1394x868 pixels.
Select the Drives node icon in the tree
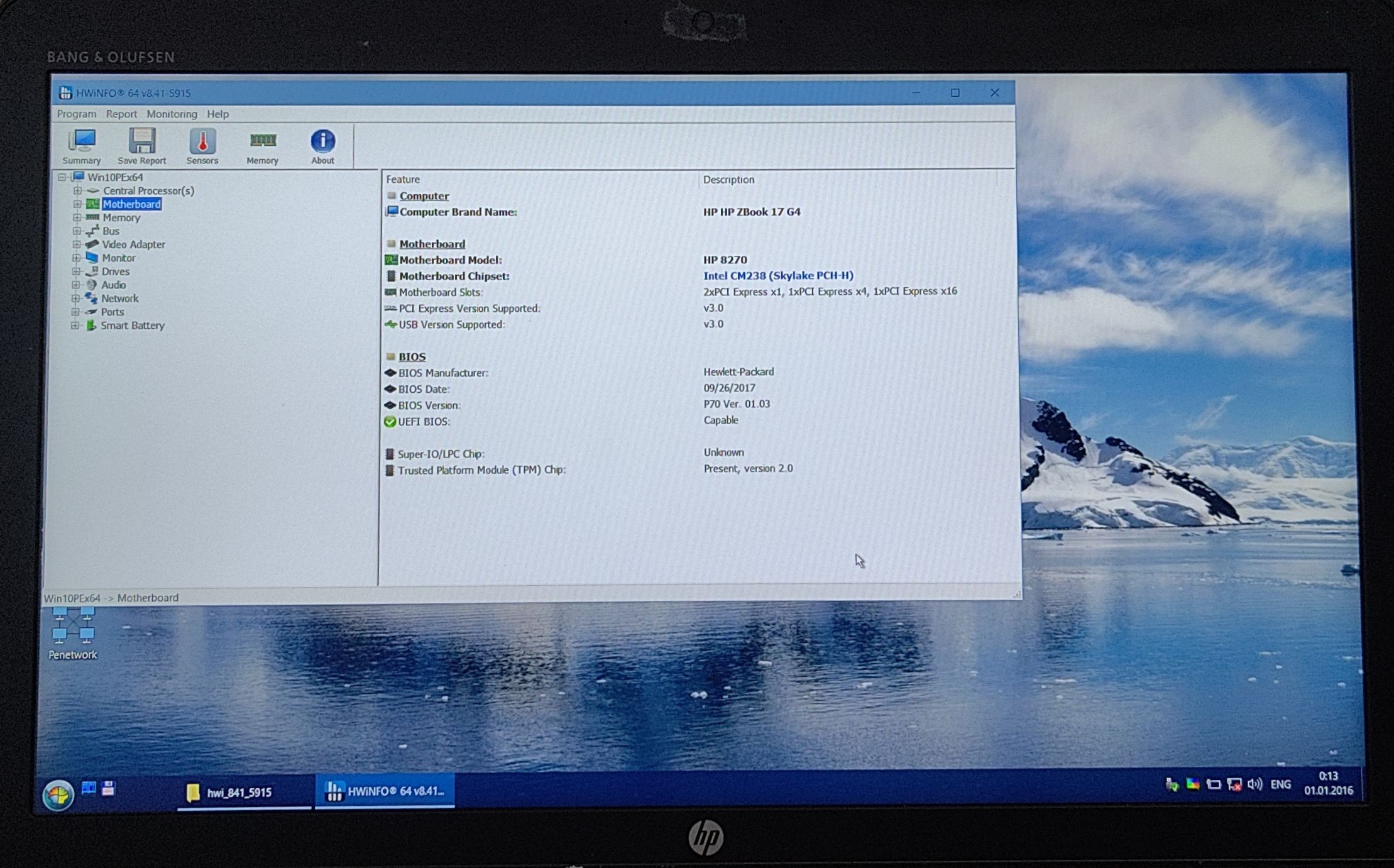coord(92,272)
